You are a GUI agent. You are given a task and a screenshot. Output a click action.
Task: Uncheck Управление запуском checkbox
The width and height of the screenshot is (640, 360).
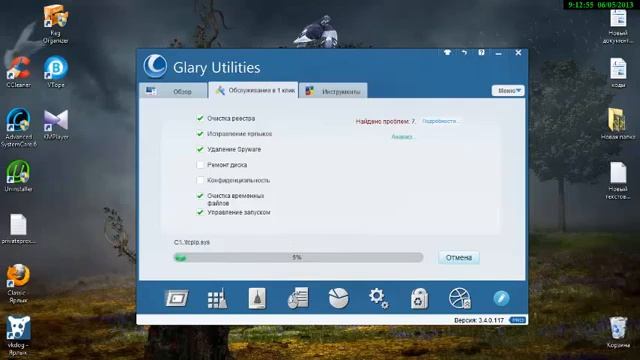[200, 212]
